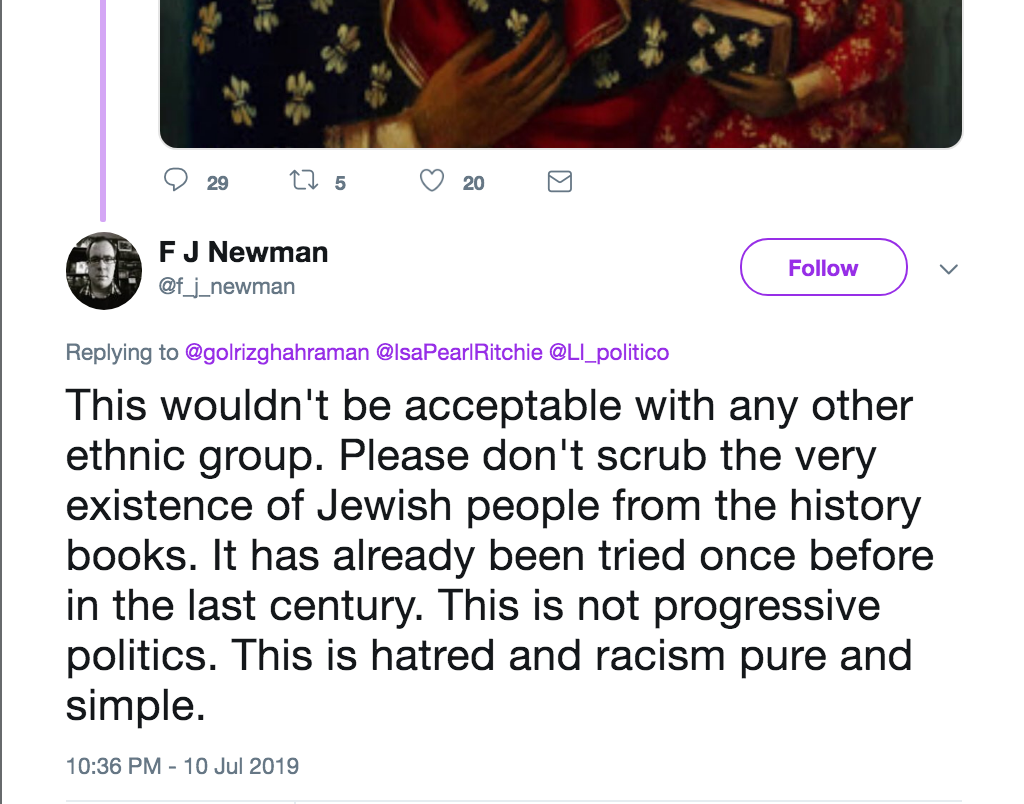Open the embedded painting image above
This screenshot has width=1024, height=804.
[x=560, y=70]
